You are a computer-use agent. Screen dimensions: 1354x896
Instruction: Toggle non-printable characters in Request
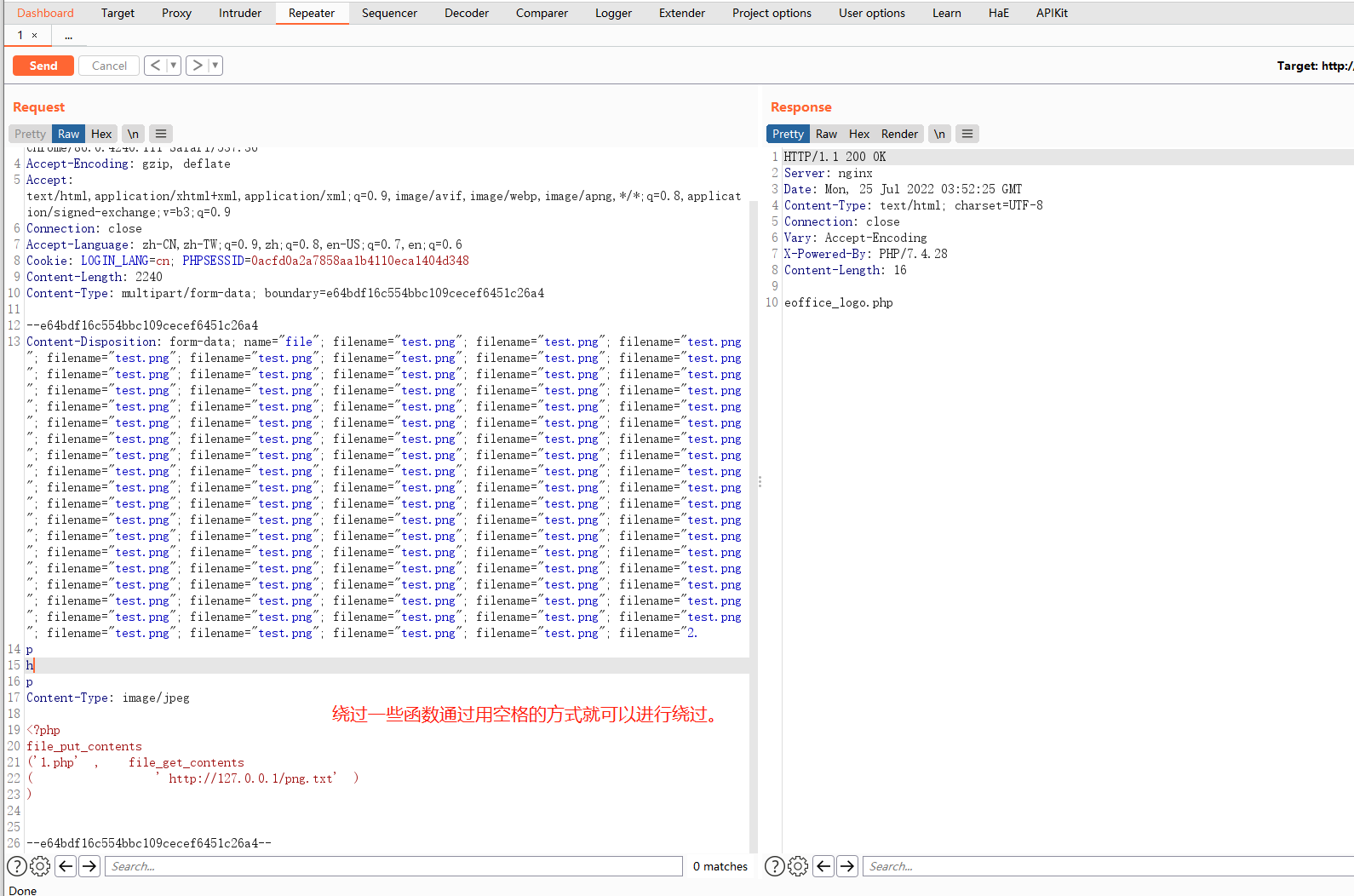133,134
